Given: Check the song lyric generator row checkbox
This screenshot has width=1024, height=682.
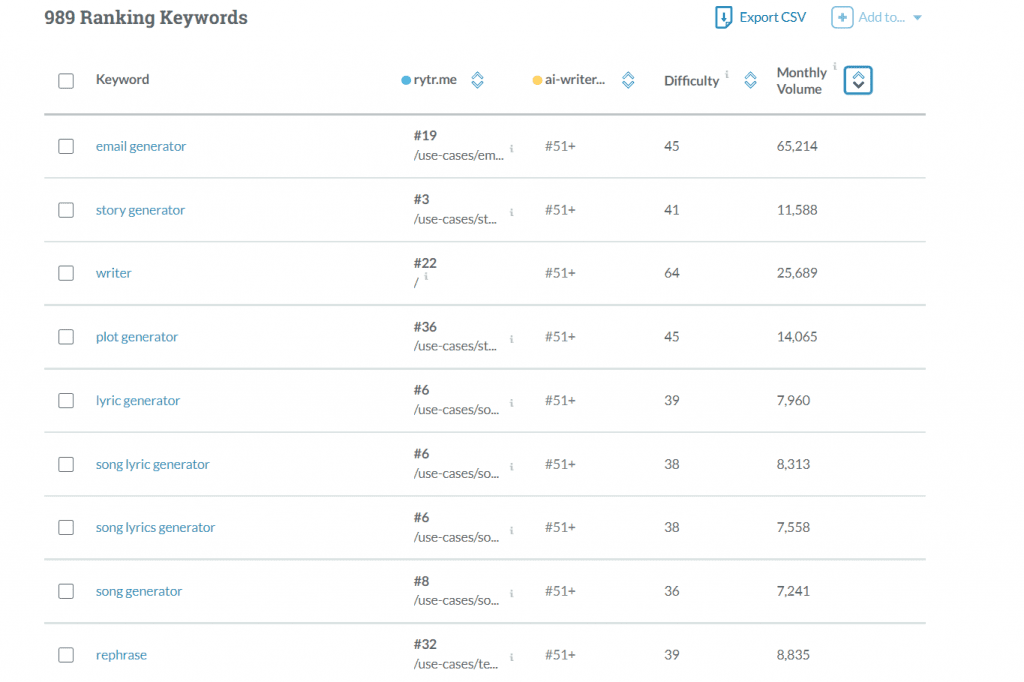Looking at the screenshot, I should pos(66,464).
